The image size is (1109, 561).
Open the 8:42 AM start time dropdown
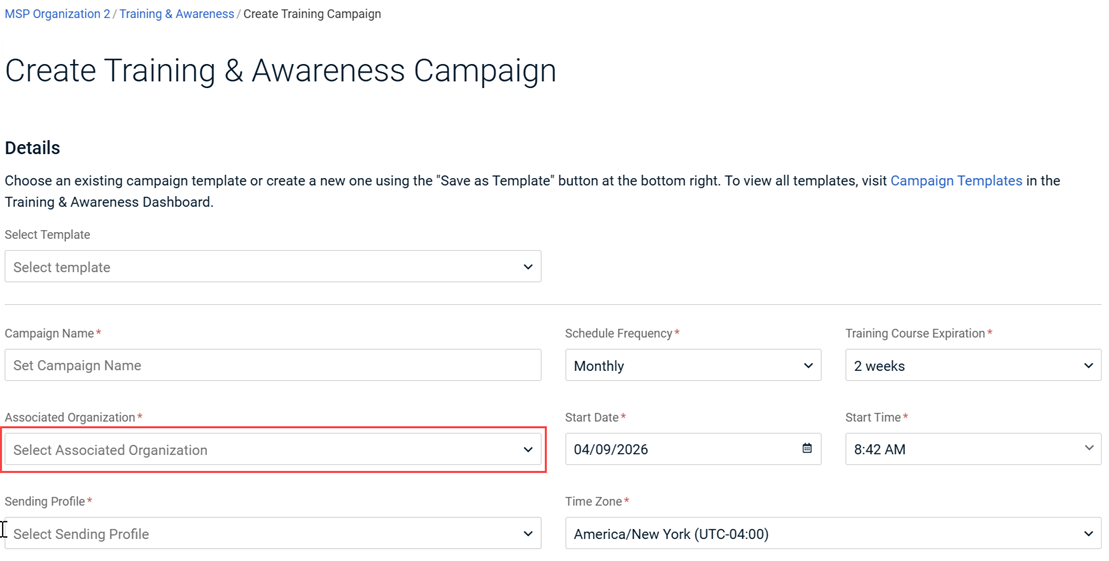pyautogui.click(x=960, y=449)
